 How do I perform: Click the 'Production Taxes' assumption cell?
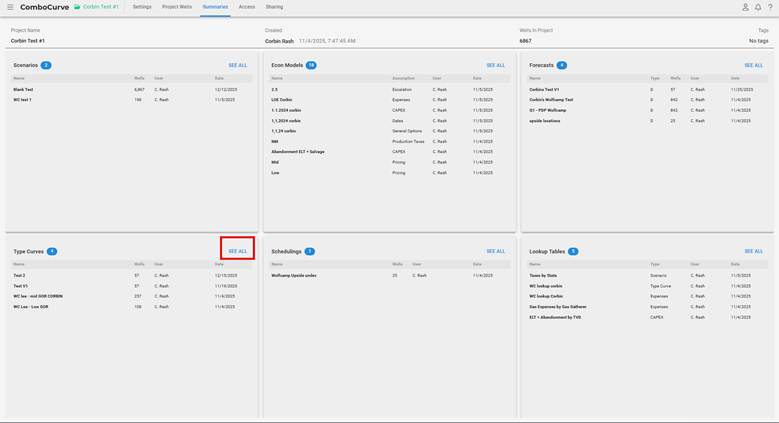[408, 141]
